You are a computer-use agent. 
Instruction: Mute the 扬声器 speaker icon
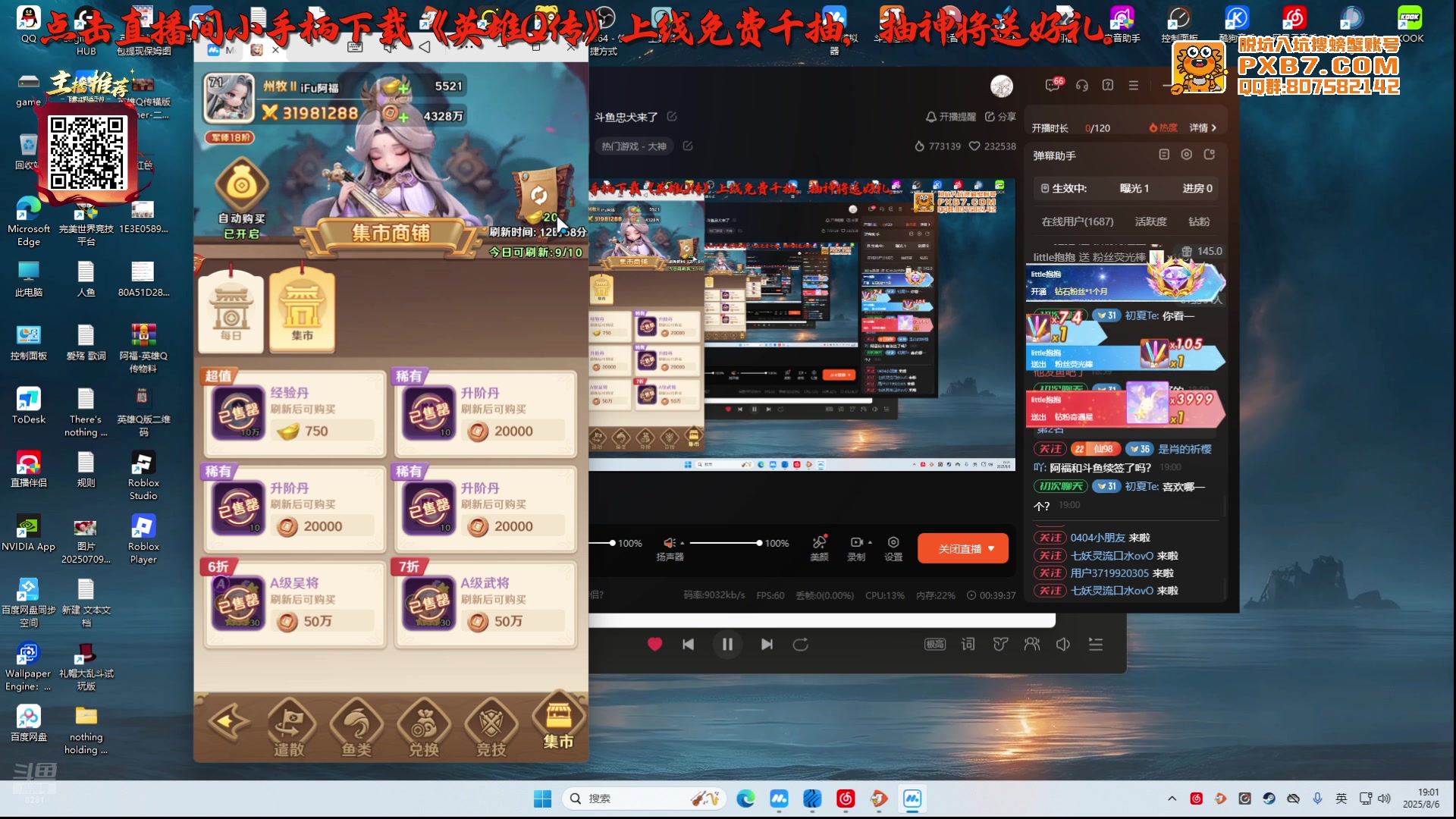point(669,543)
